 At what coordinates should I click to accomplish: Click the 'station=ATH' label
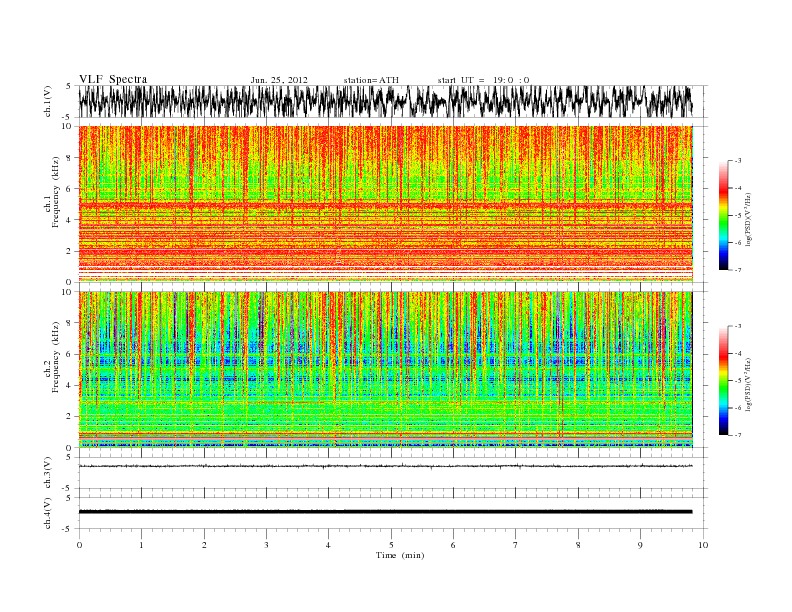point(371,80)
